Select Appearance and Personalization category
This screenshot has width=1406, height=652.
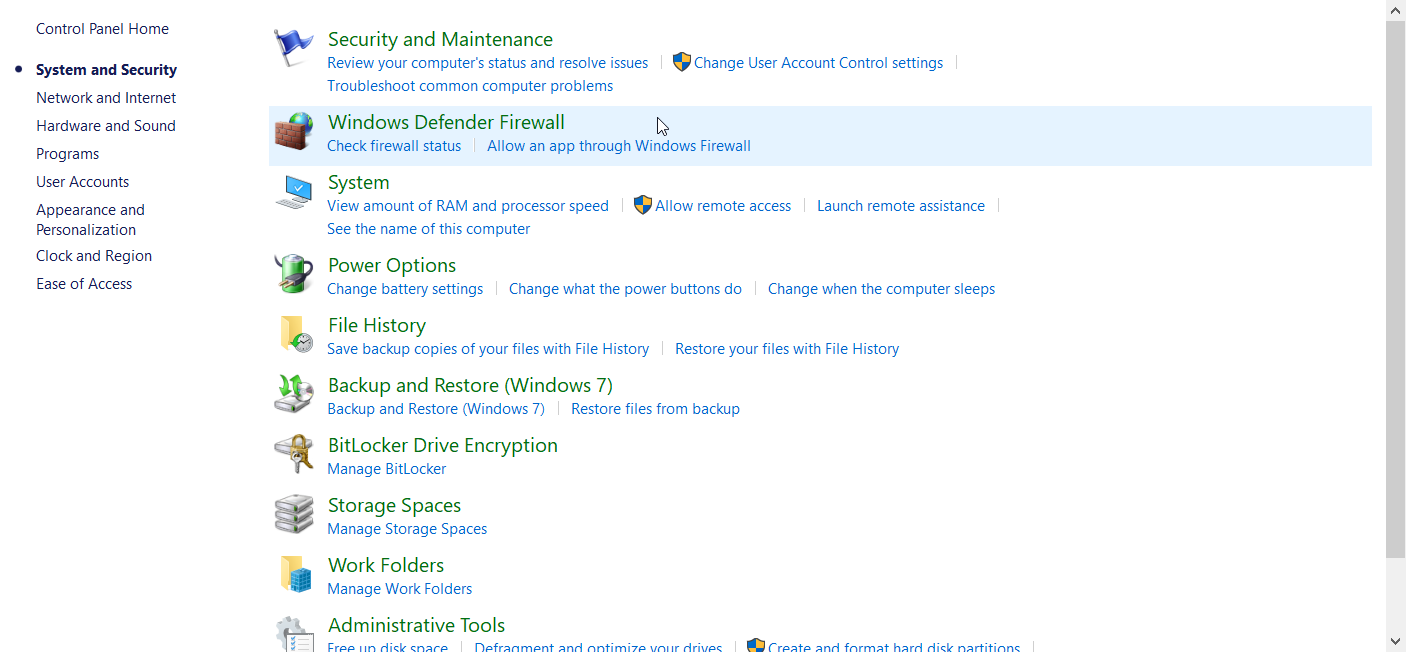coord(90,220)
